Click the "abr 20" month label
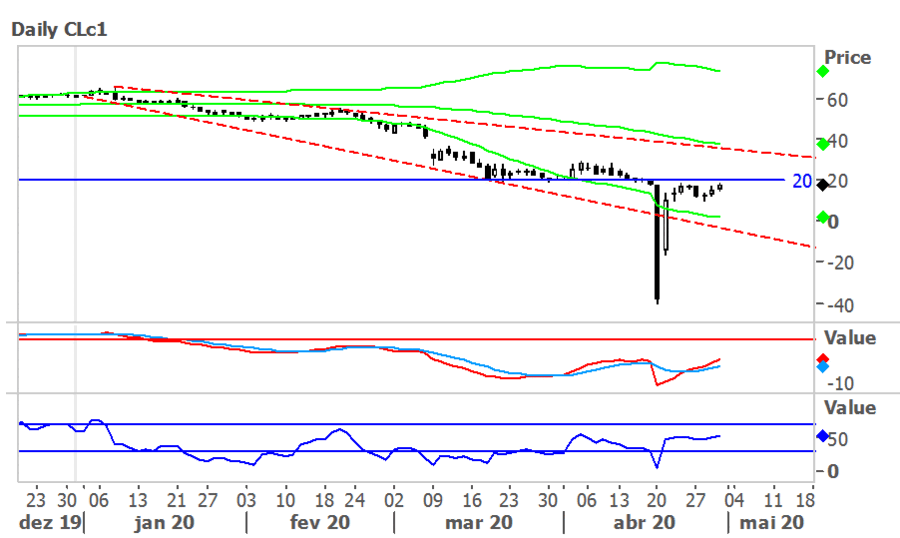The height and width of the screenshot is (538, 900). click(x=644, y=522)
